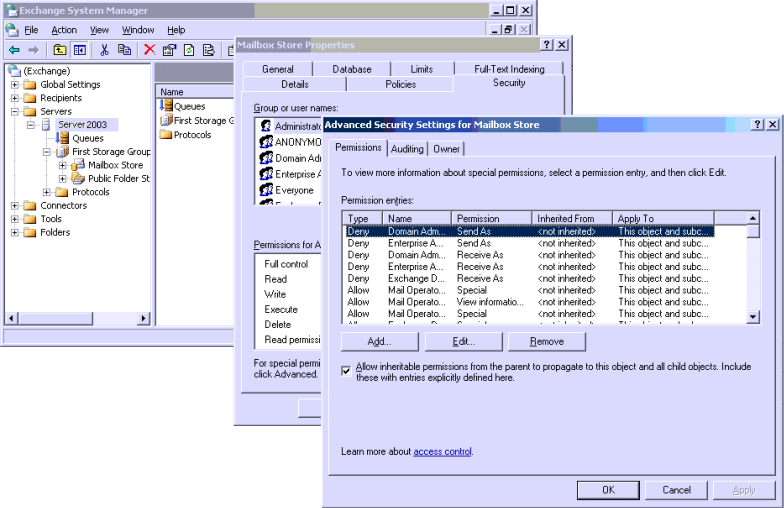This screenshot has height=508, width=784.
Task: Expand the Mailbox Store node
Action: pos(63,165)
